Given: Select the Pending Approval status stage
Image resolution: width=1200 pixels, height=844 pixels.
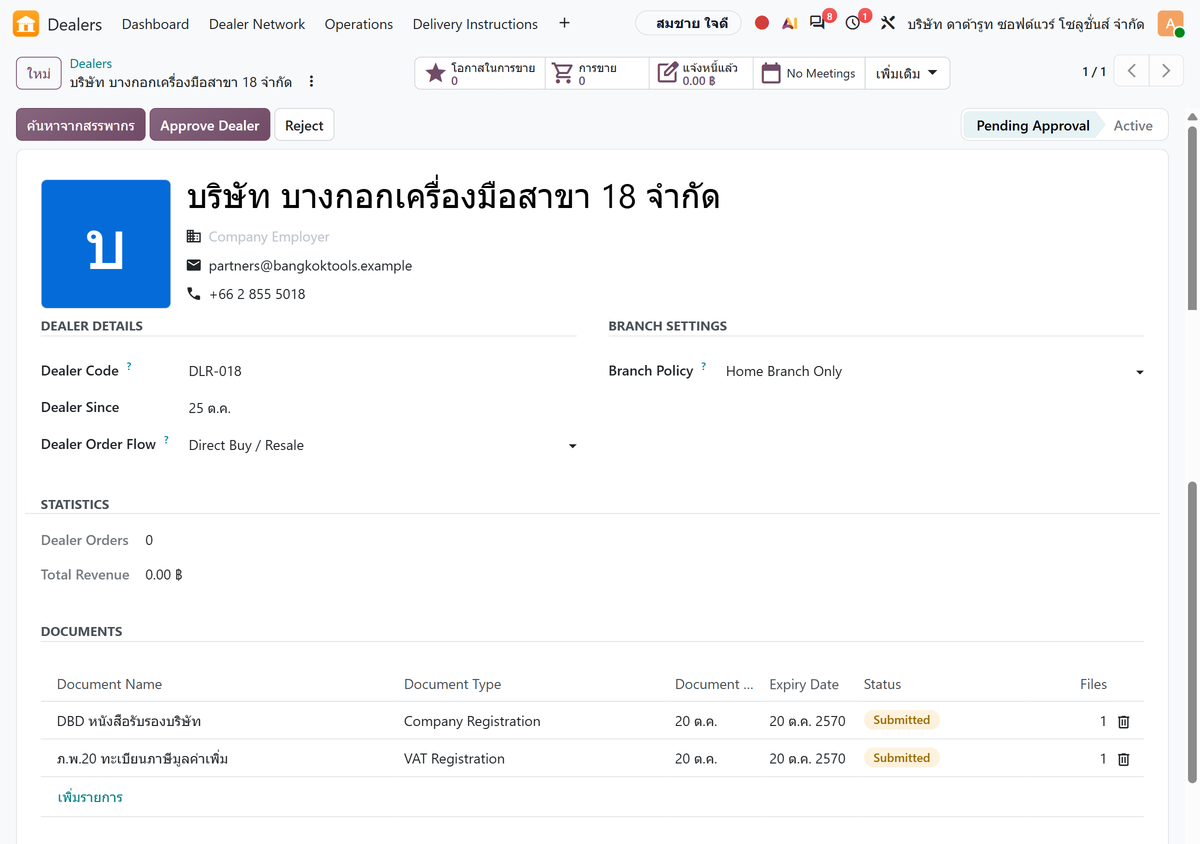Looking at the screenshot, I should [1032, 125].
